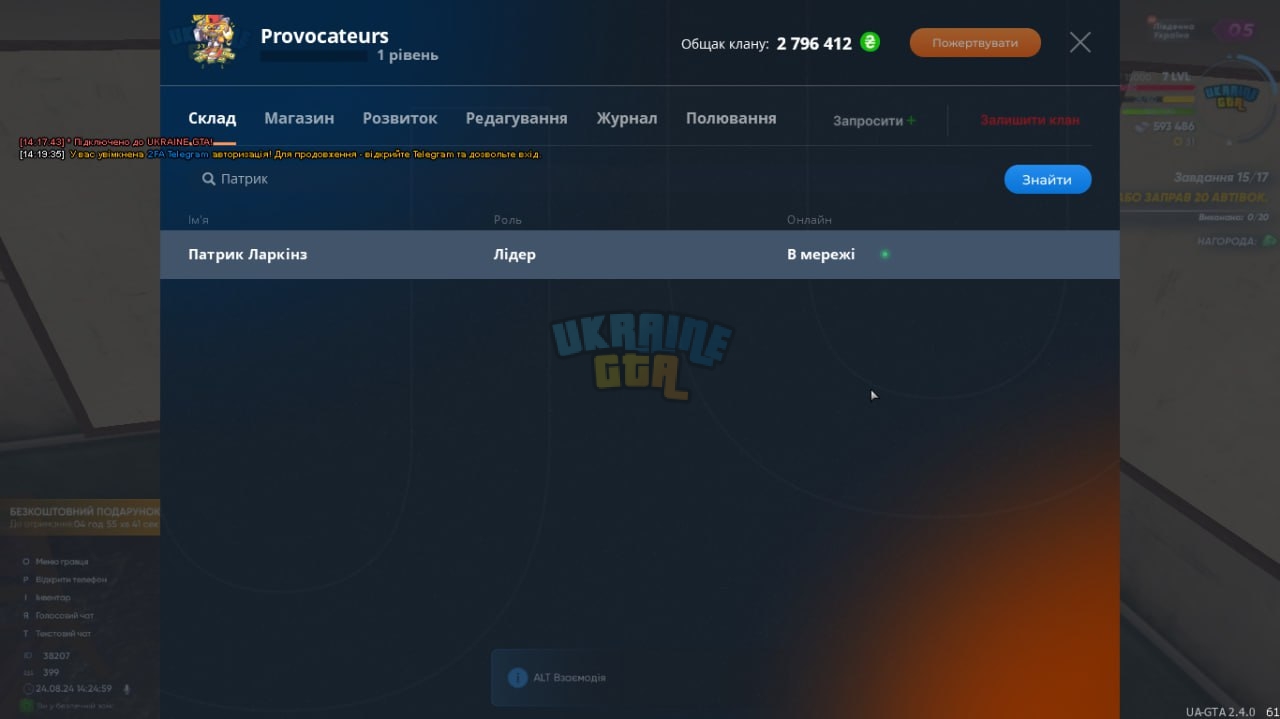Click the Роль column header

508,220
